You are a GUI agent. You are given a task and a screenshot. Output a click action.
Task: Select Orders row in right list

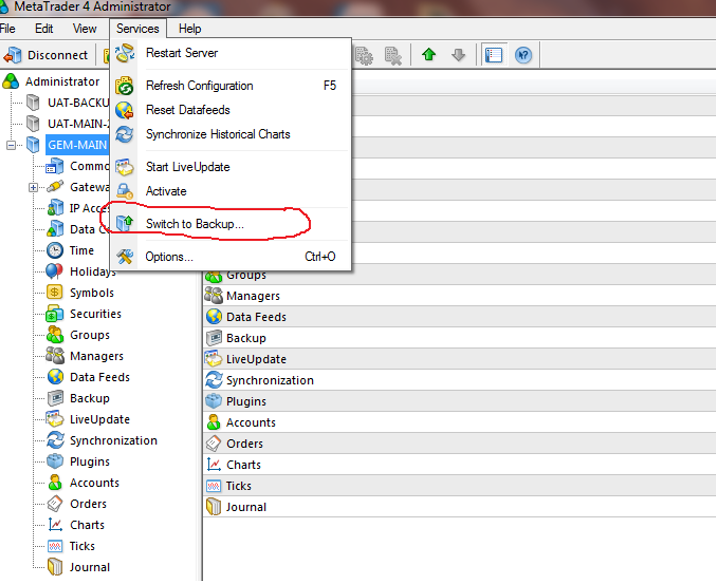pos(459,443)
